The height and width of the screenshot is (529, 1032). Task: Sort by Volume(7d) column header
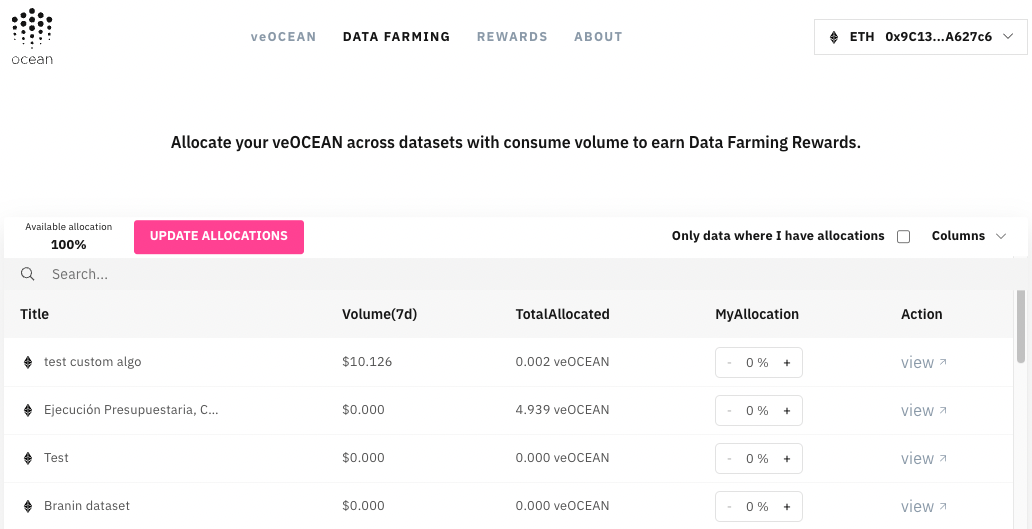380,315
